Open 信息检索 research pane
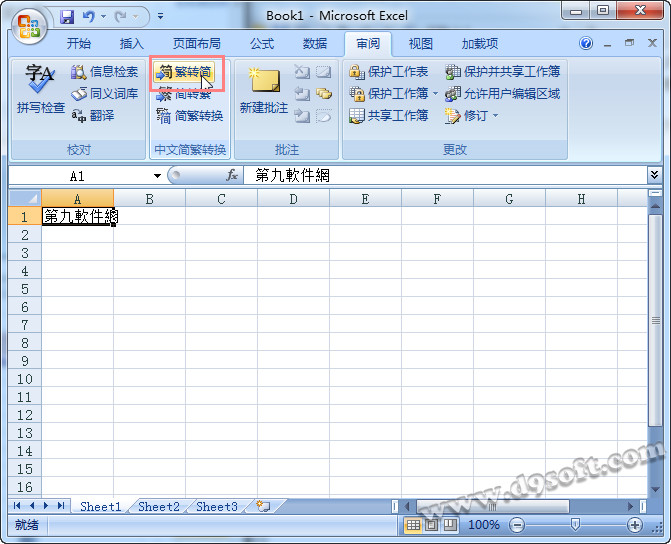Screen dimensions: 671x544 (x=104, y=71)
